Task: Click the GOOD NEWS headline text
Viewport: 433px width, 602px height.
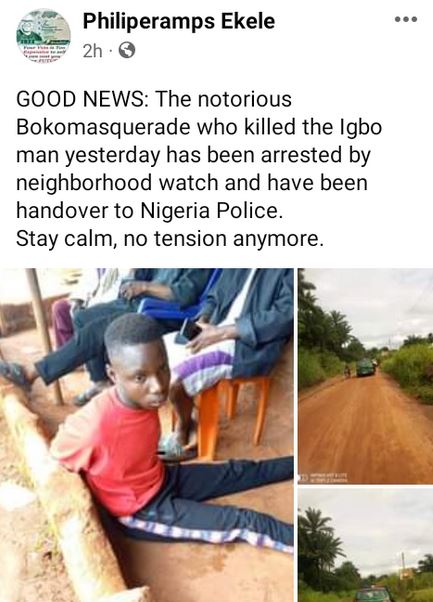Action: [x=80, y=99]
